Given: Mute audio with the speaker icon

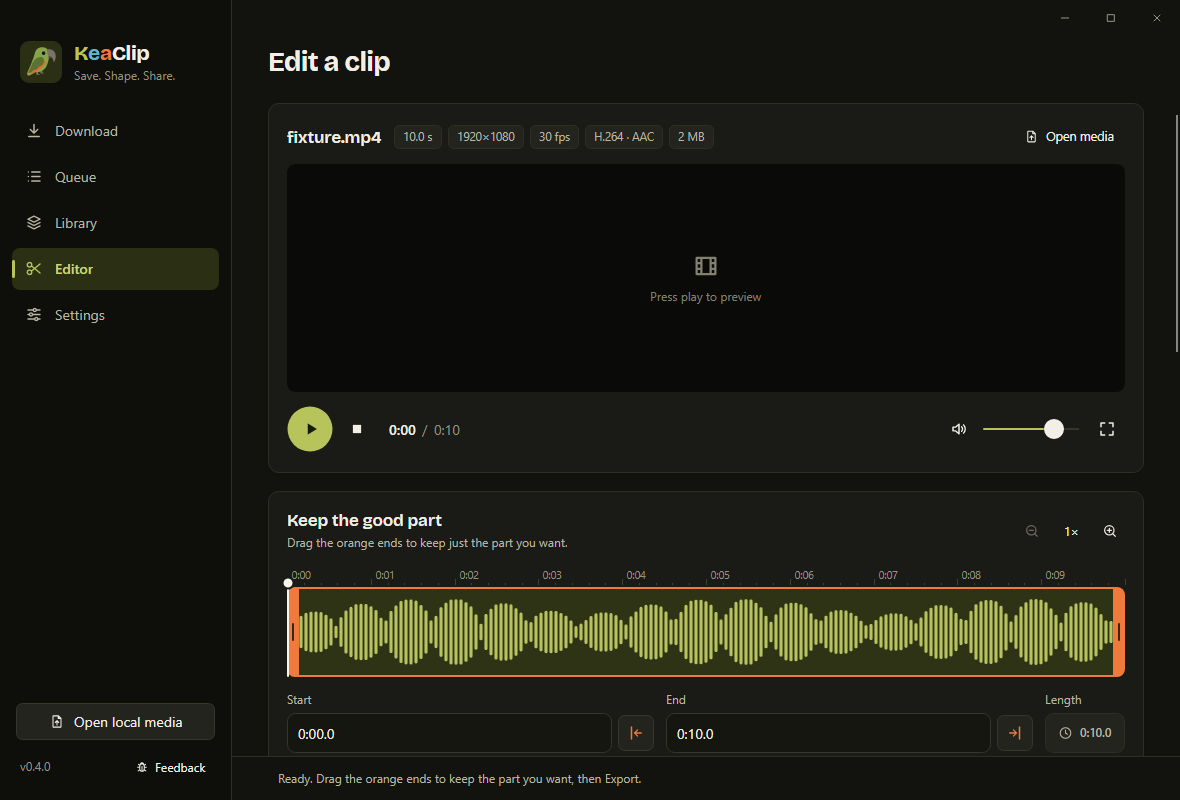Looking at the screenshot, I should (959, 429).
